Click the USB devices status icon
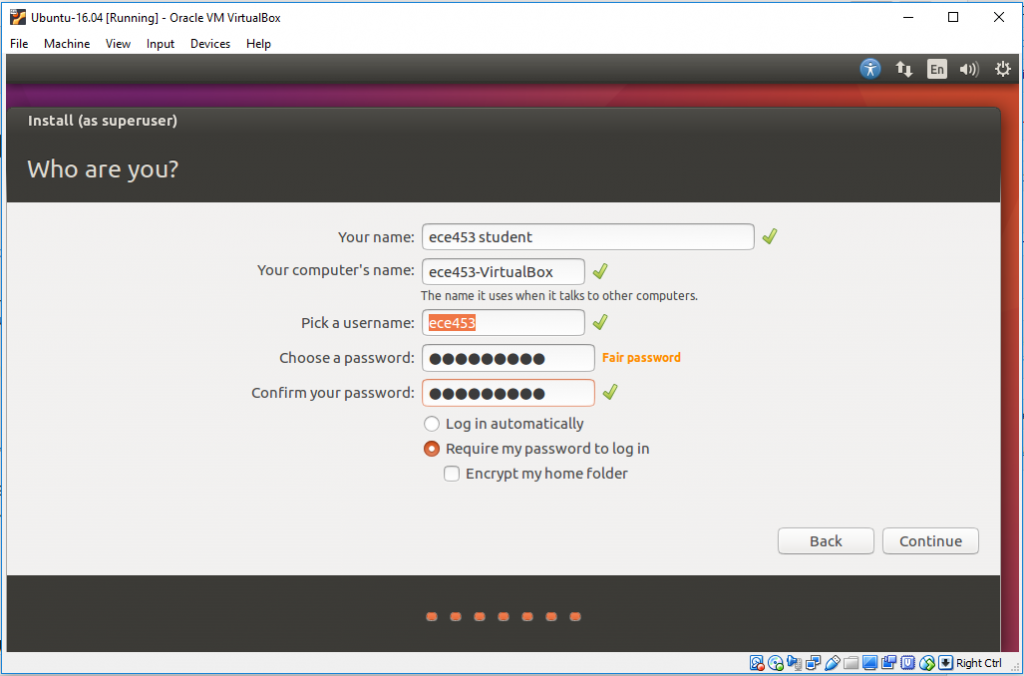1024x676 pixels. pos(833,663)
